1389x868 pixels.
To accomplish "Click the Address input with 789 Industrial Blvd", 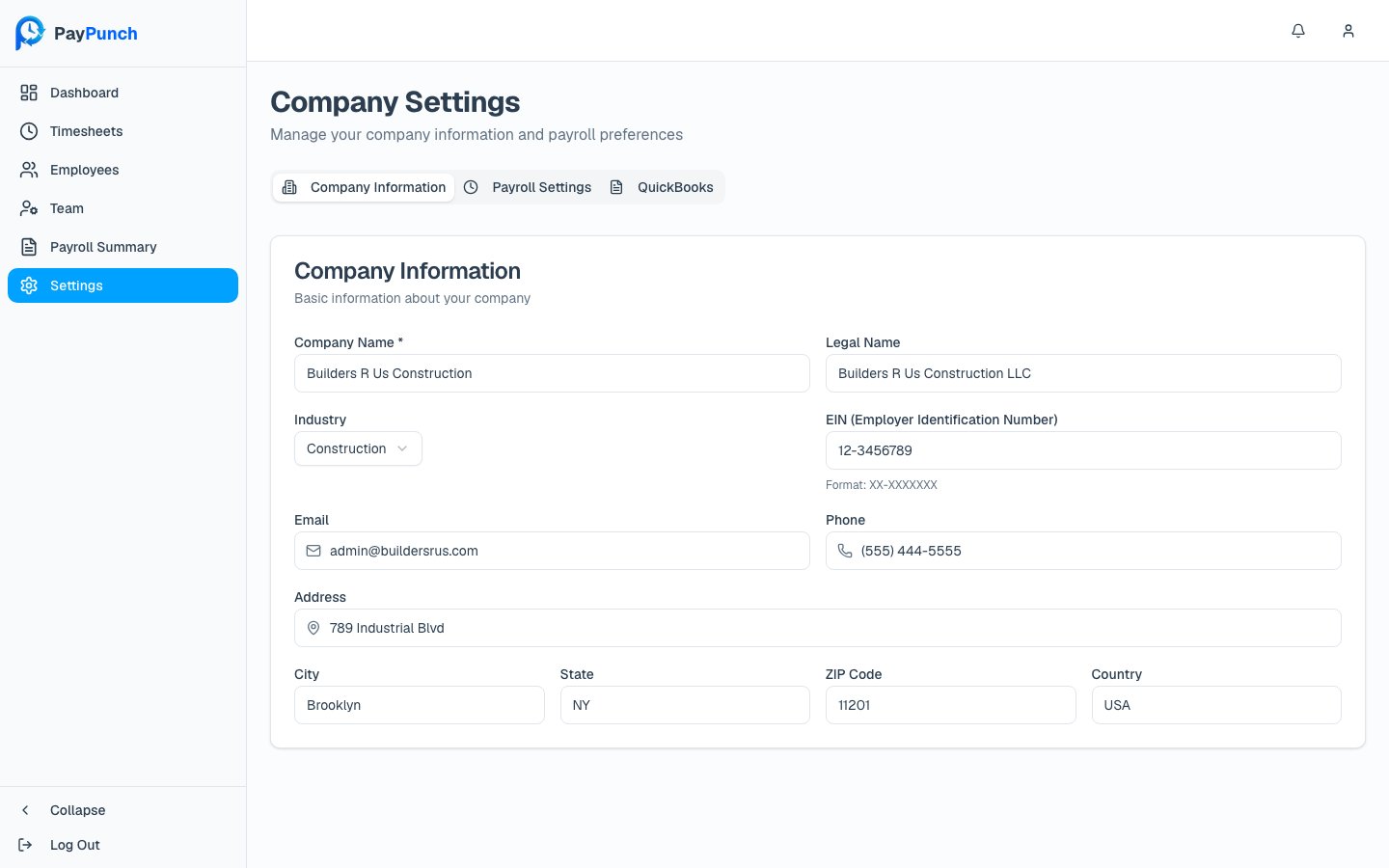I will pyautogui.click(x=818, y=628).
